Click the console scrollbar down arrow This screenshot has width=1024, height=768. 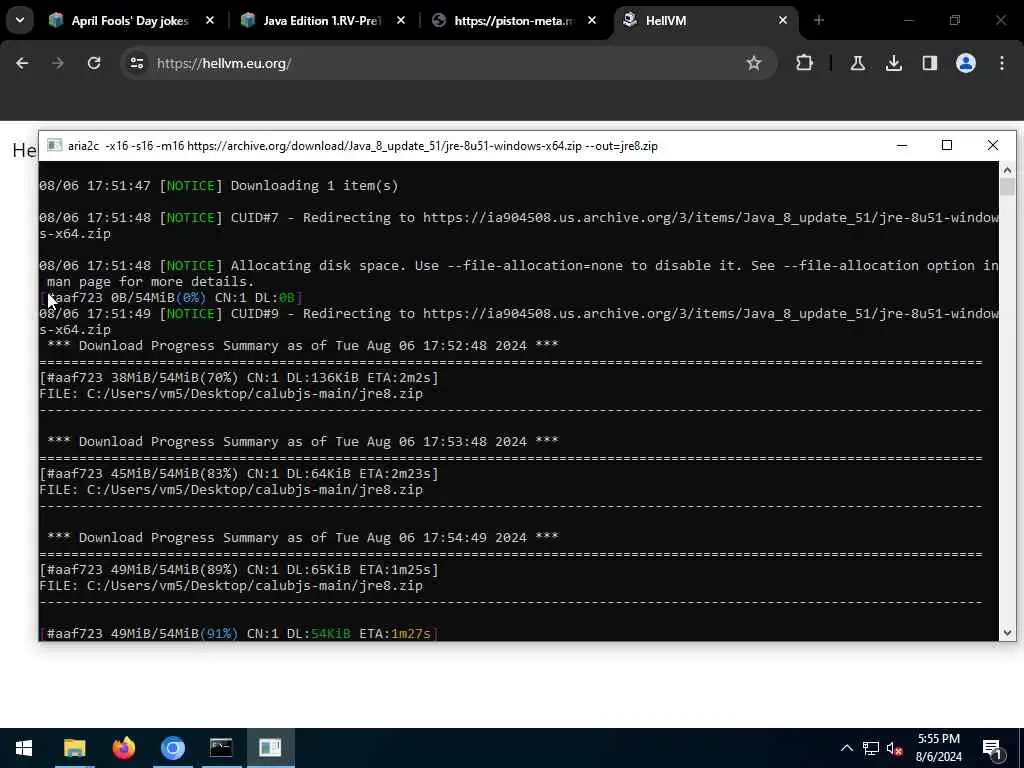point(1007,632)
